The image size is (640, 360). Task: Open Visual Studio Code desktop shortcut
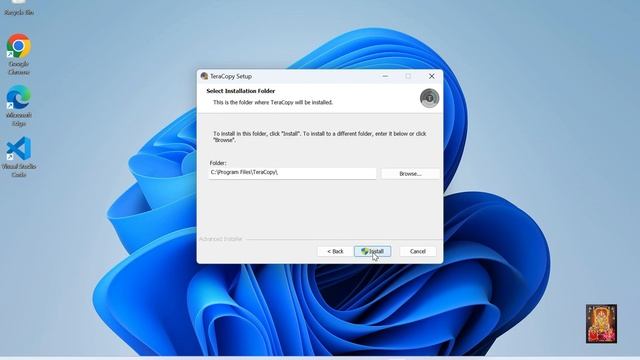[18, 157]
